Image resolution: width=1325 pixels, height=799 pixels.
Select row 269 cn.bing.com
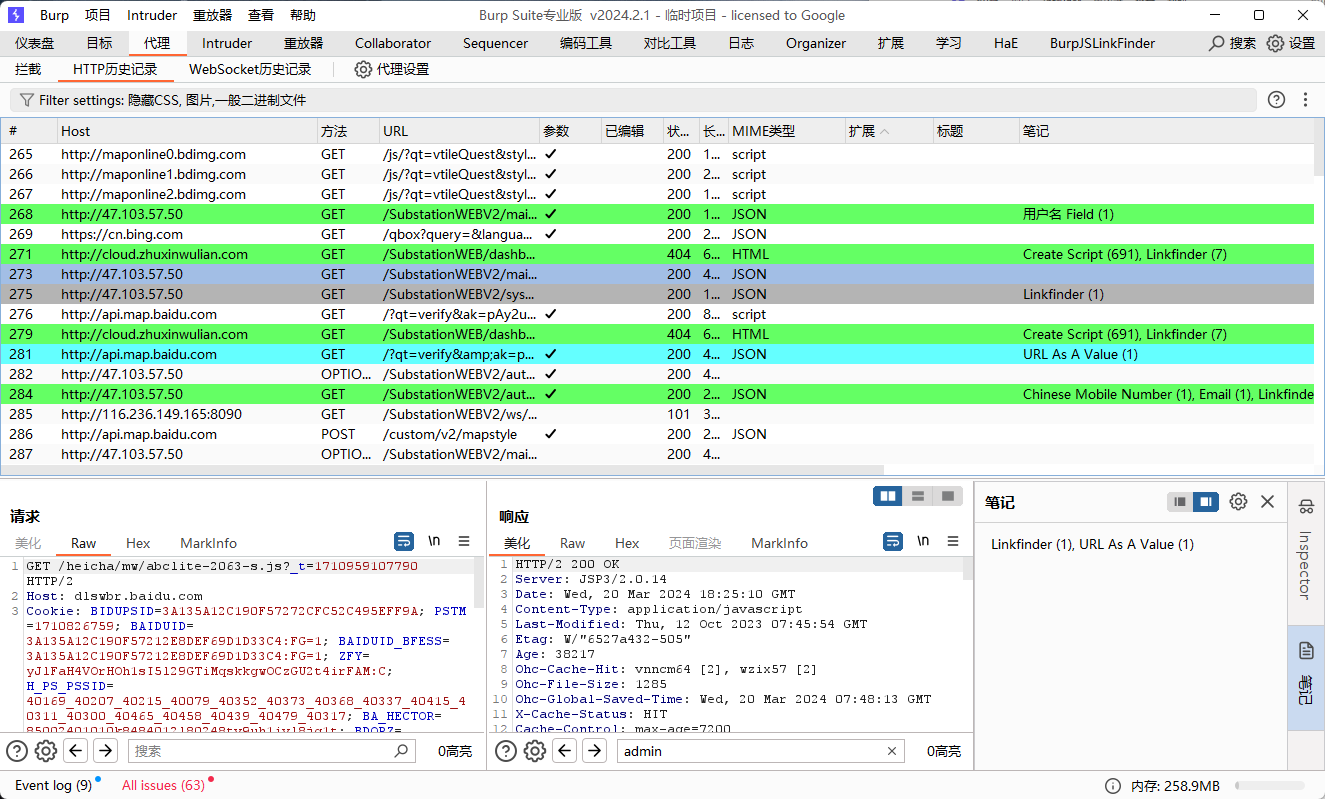(658, 234)
